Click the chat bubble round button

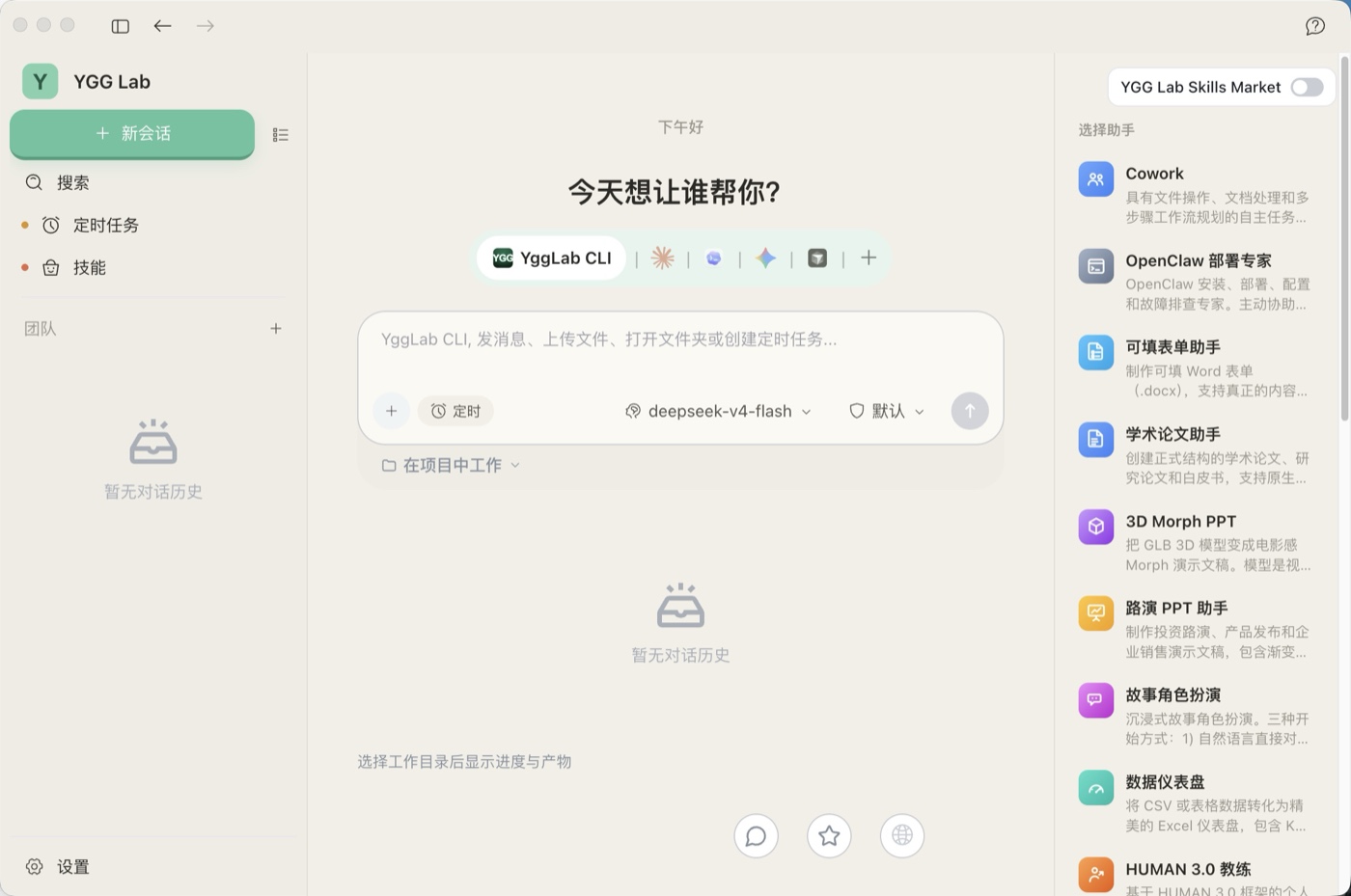click(x=756, y=835)
